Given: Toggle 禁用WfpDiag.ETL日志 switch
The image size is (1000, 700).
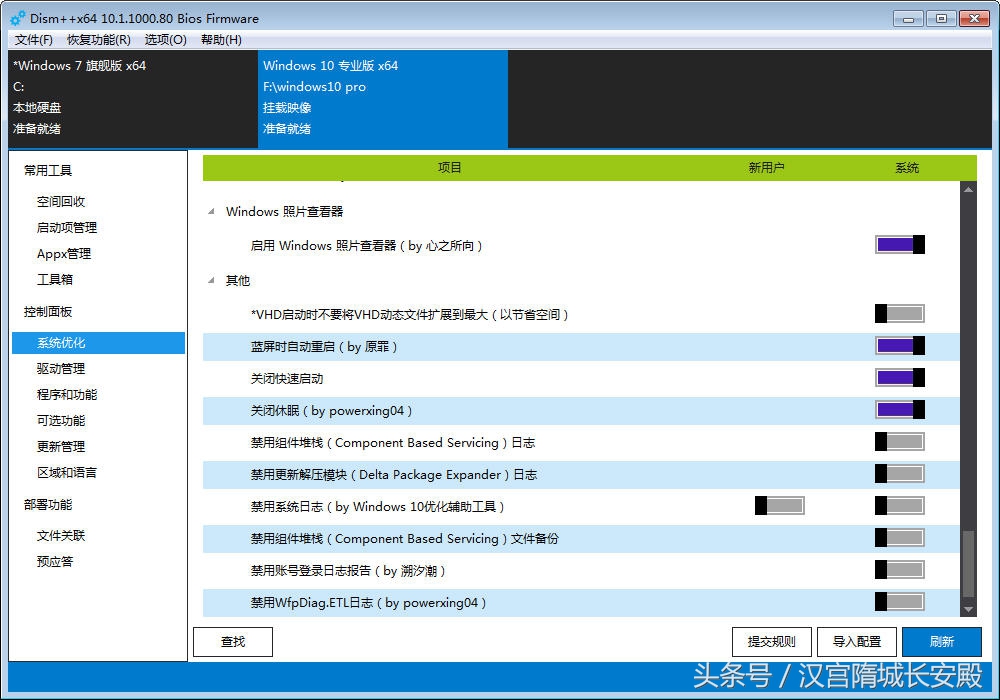Looking at the screenshot, I should pos(900,602).
